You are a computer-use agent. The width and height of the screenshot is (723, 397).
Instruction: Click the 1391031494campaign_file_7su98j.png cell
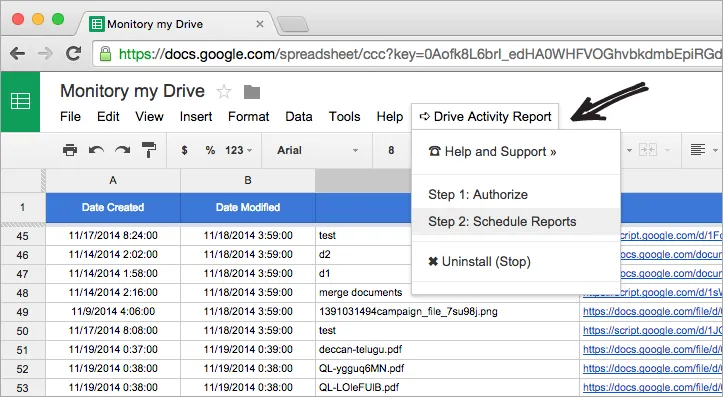[x=447, y=312]
